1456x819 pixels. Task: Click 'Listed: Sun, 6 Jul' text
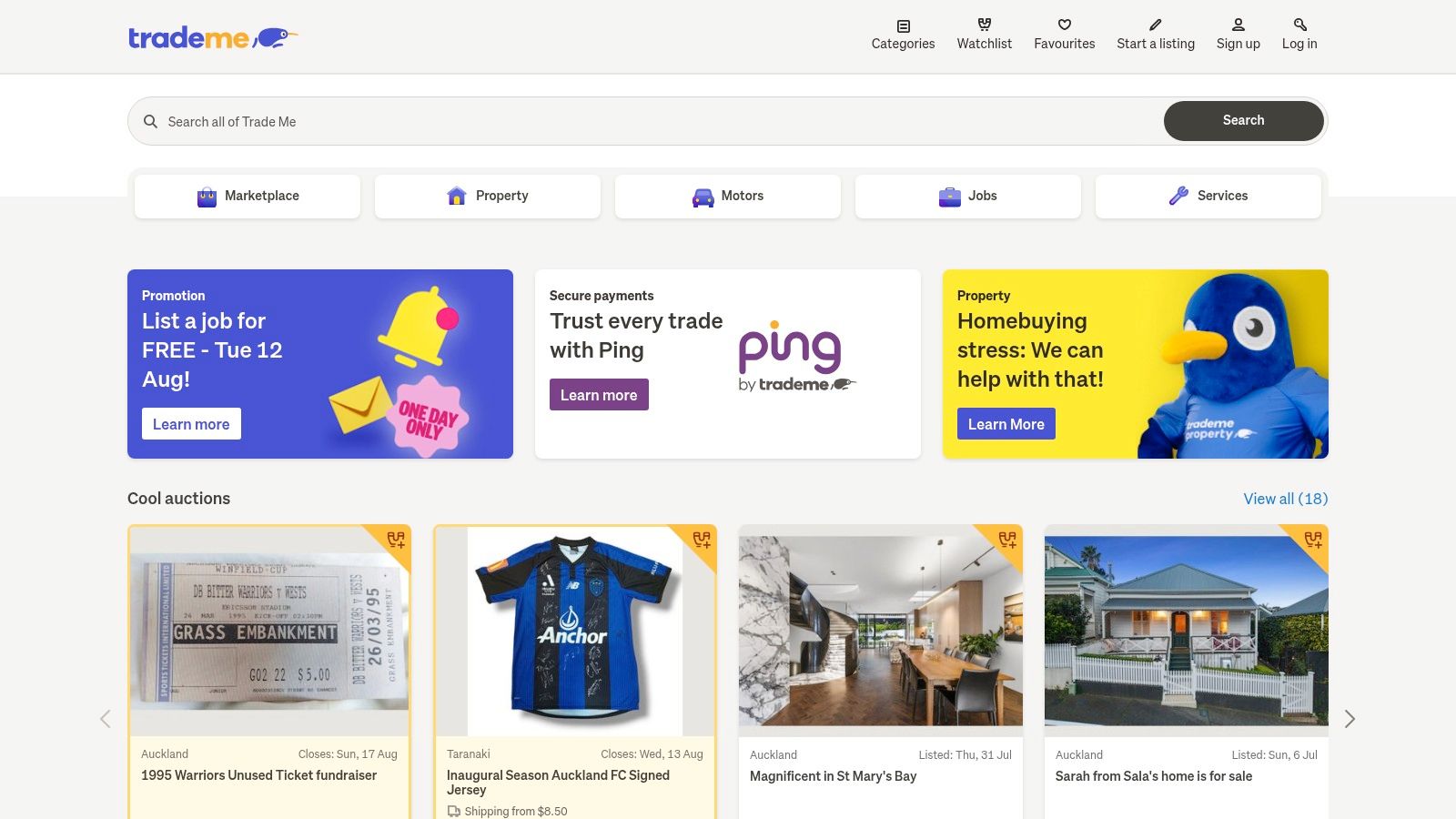tap(1274, 755)
